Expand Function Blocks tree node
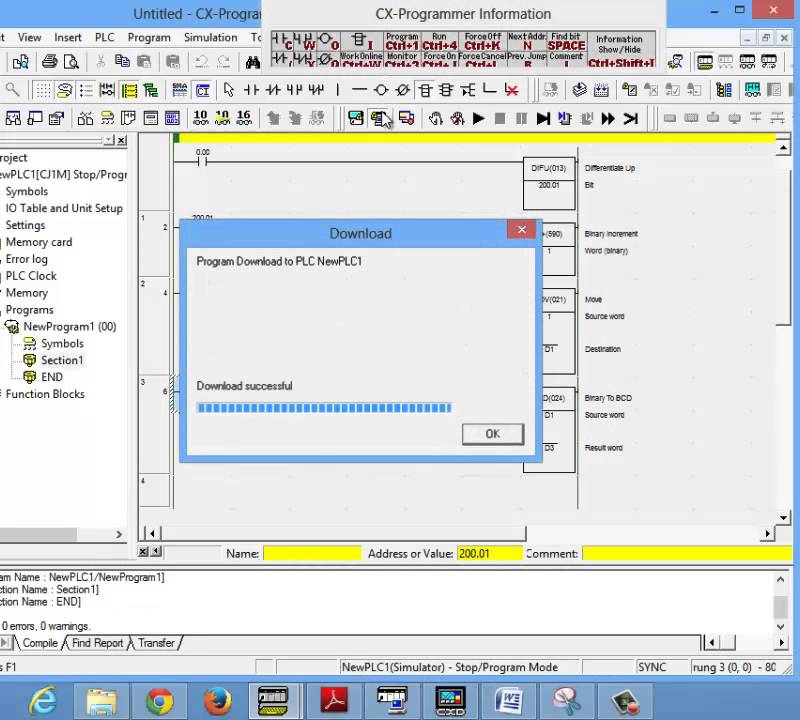This screenshot has height=720, width=800. pos(45,394)
